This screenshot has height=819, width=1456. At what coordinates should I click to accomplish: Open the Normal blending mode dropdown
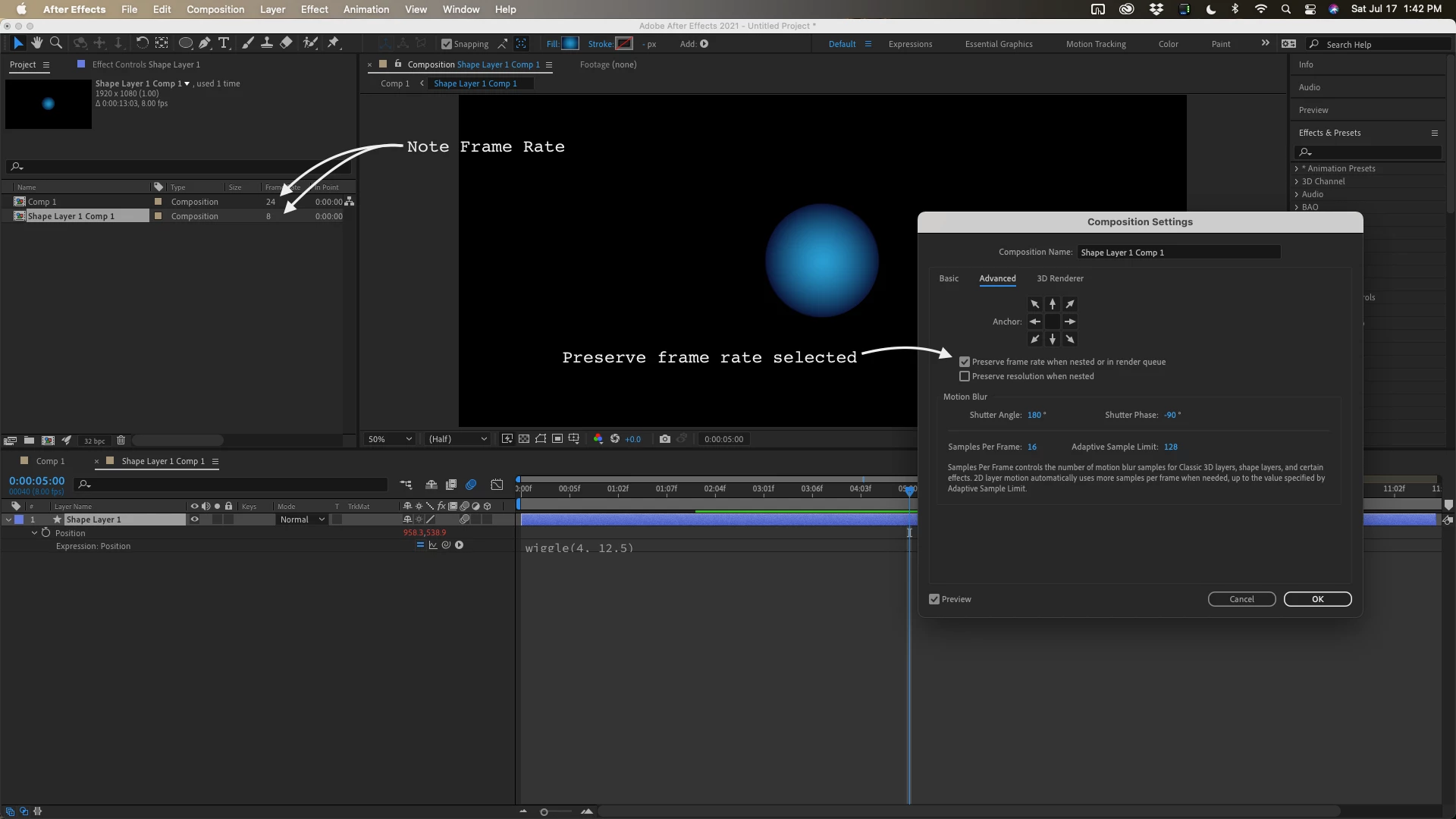coord(302,519)
